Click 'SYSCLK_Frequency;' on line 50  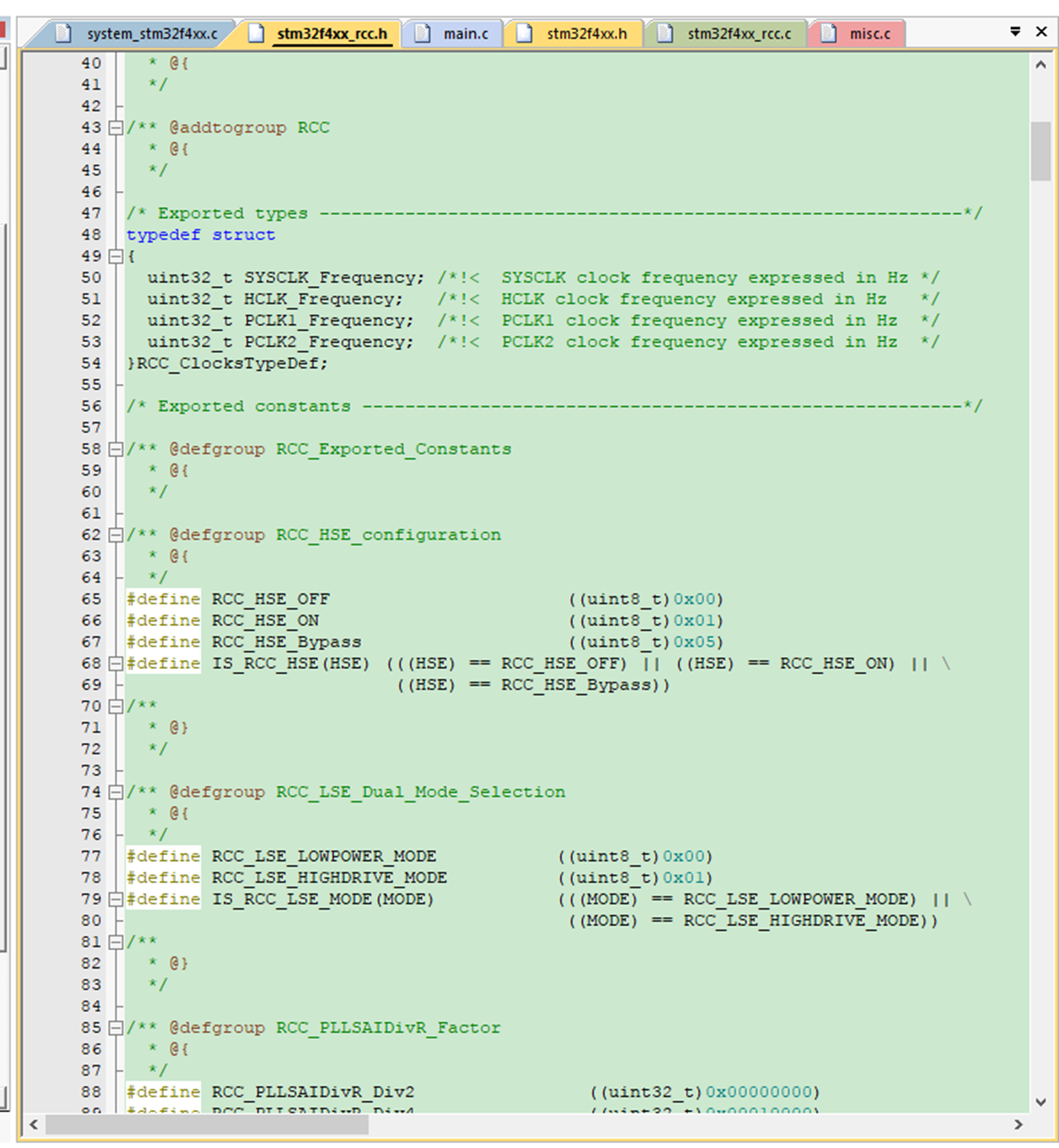(334, 278)
